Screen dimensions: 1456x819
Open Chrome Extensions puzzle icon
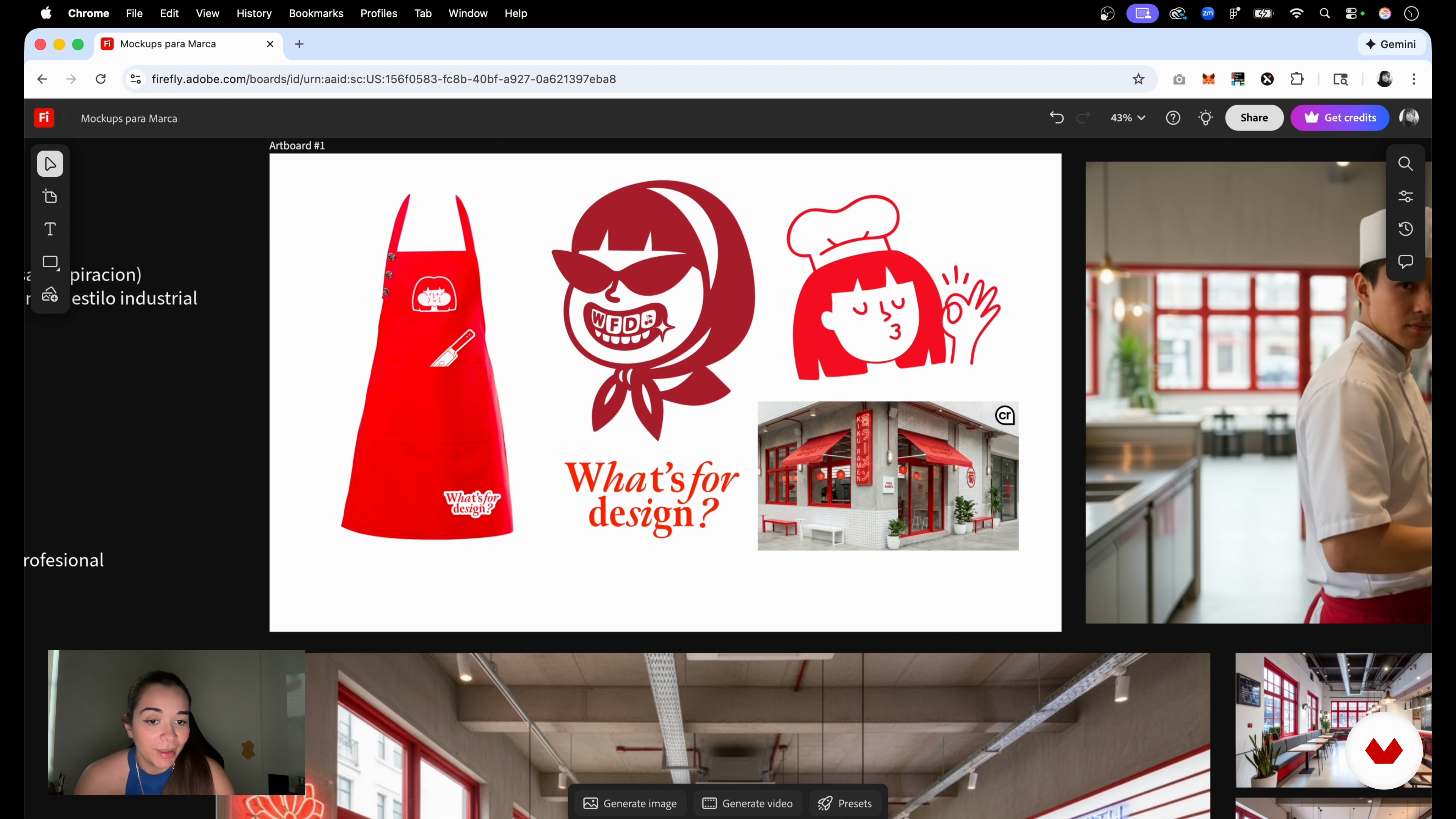[1297, 79]
